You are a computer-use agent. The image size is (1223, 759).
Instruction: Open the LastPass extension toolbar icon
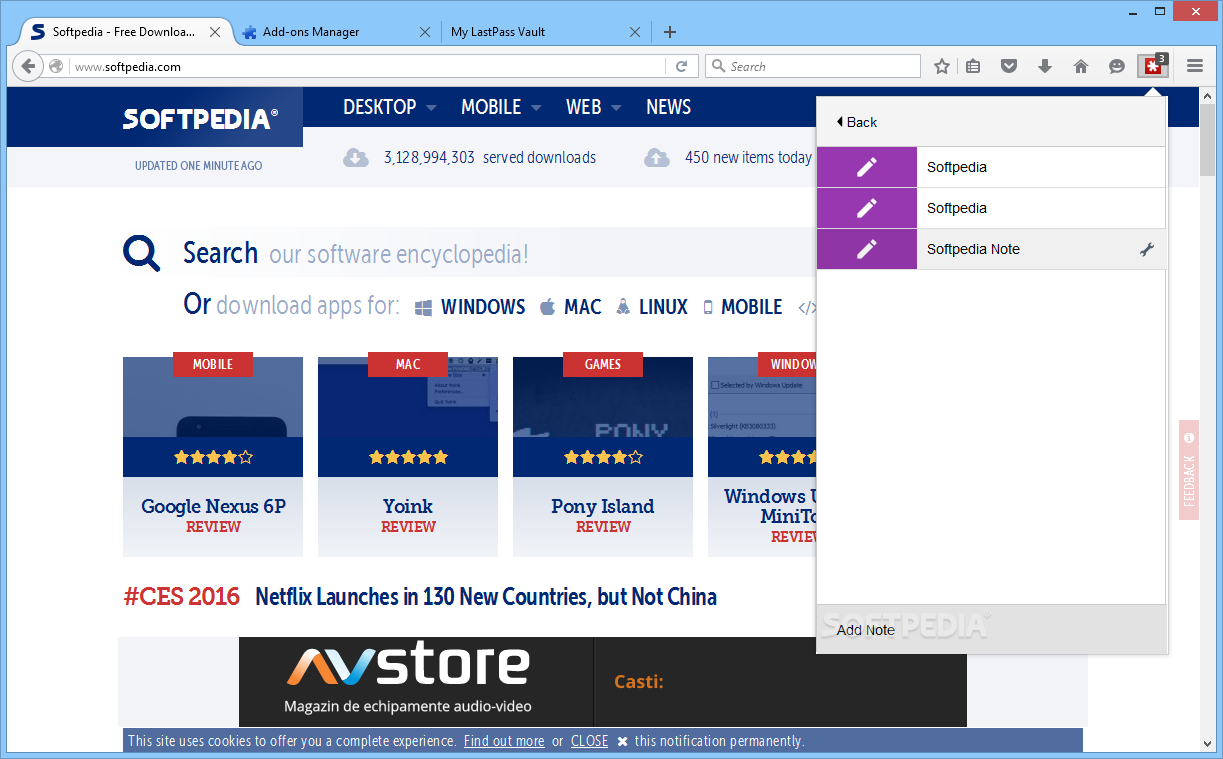point(1153,66)
